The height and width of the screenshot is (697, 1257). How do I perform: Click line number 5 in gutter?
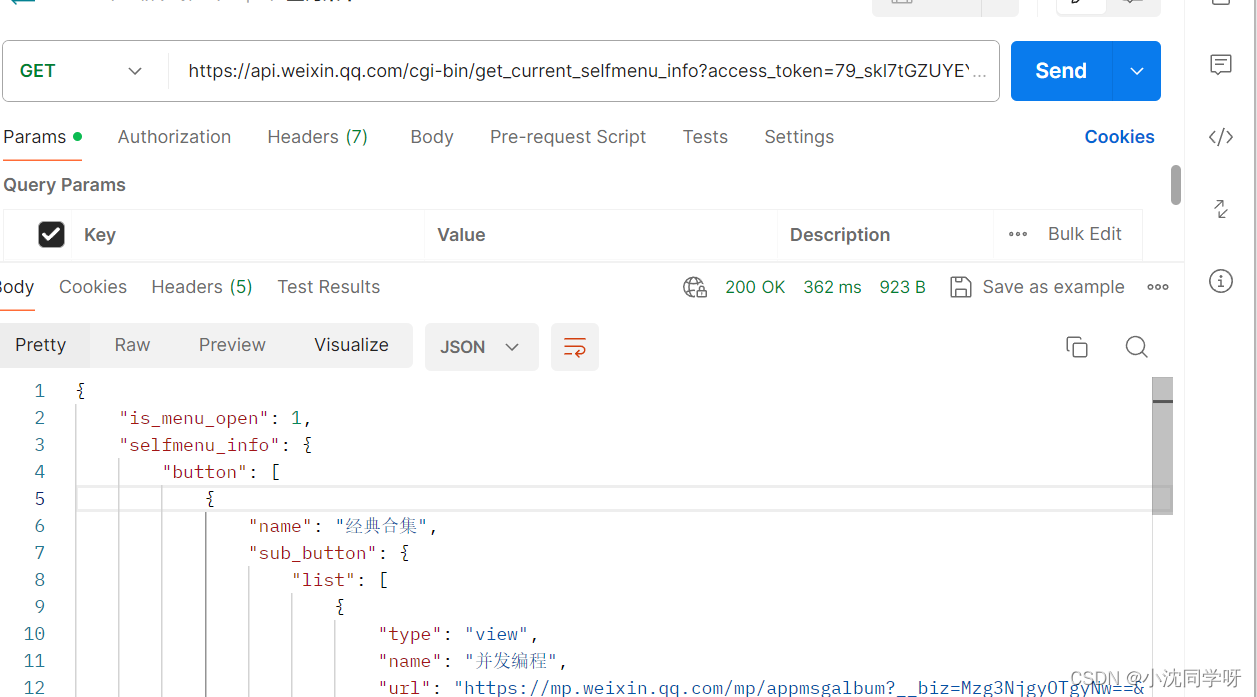click(39, 499)
